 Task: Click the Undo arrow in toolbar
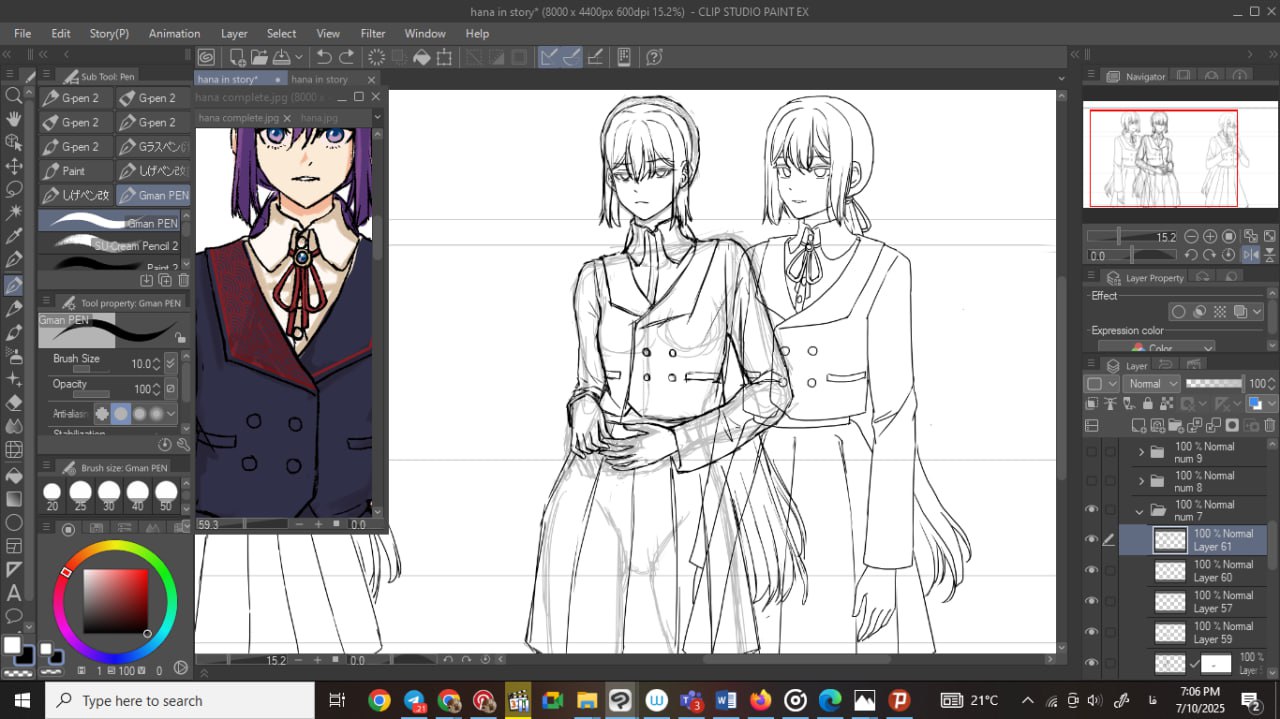[324, 58]
